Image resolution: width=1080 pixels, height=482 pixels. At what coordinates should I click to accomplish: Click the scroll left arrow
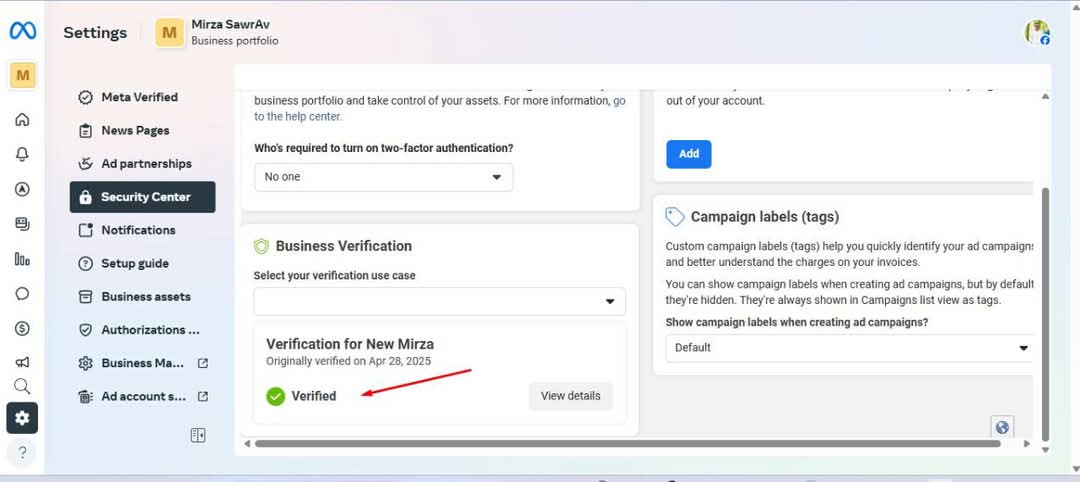247,444
